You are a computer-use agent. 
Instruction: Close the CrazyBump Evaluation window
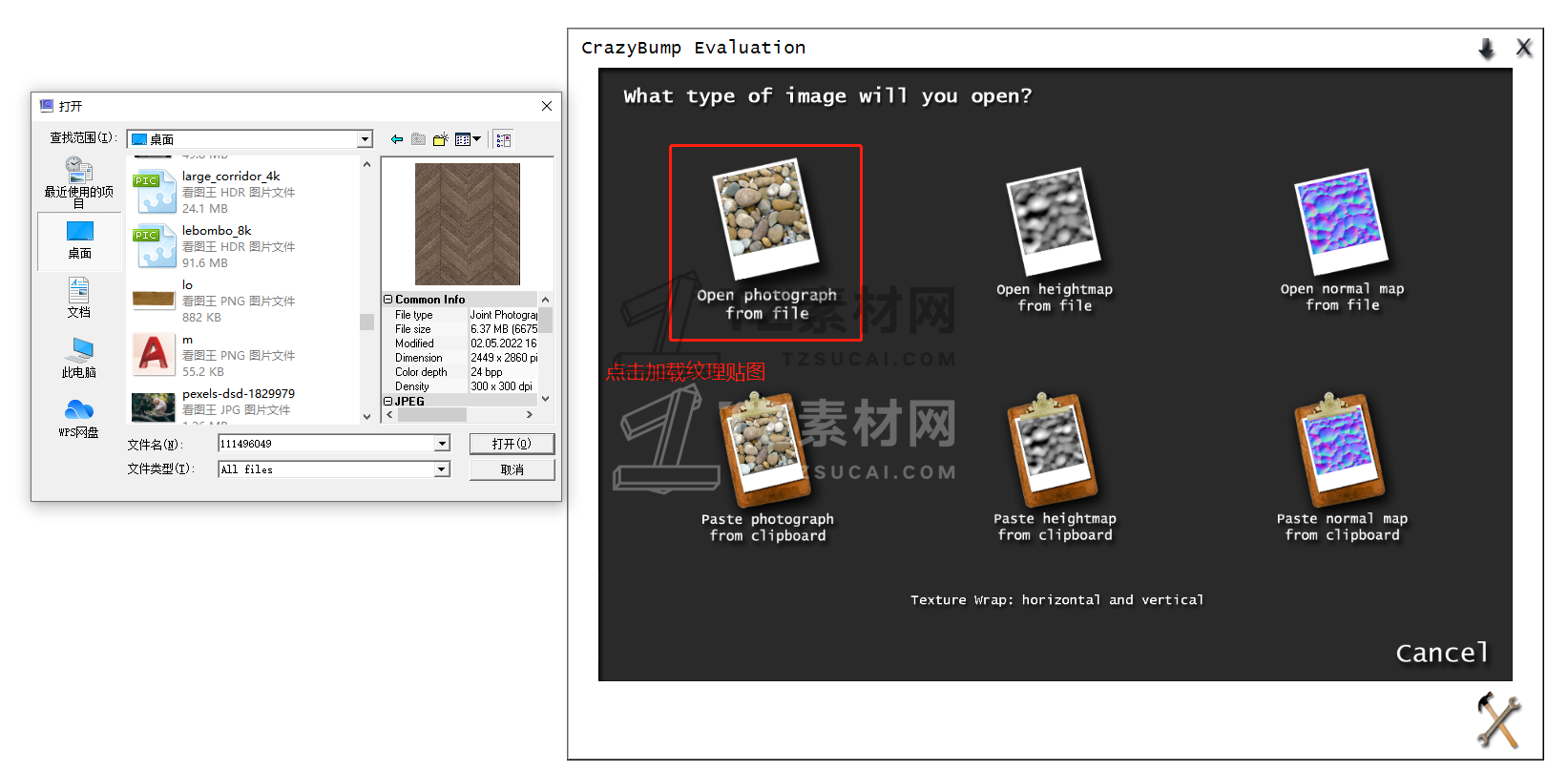click(x=1524, y=48)
